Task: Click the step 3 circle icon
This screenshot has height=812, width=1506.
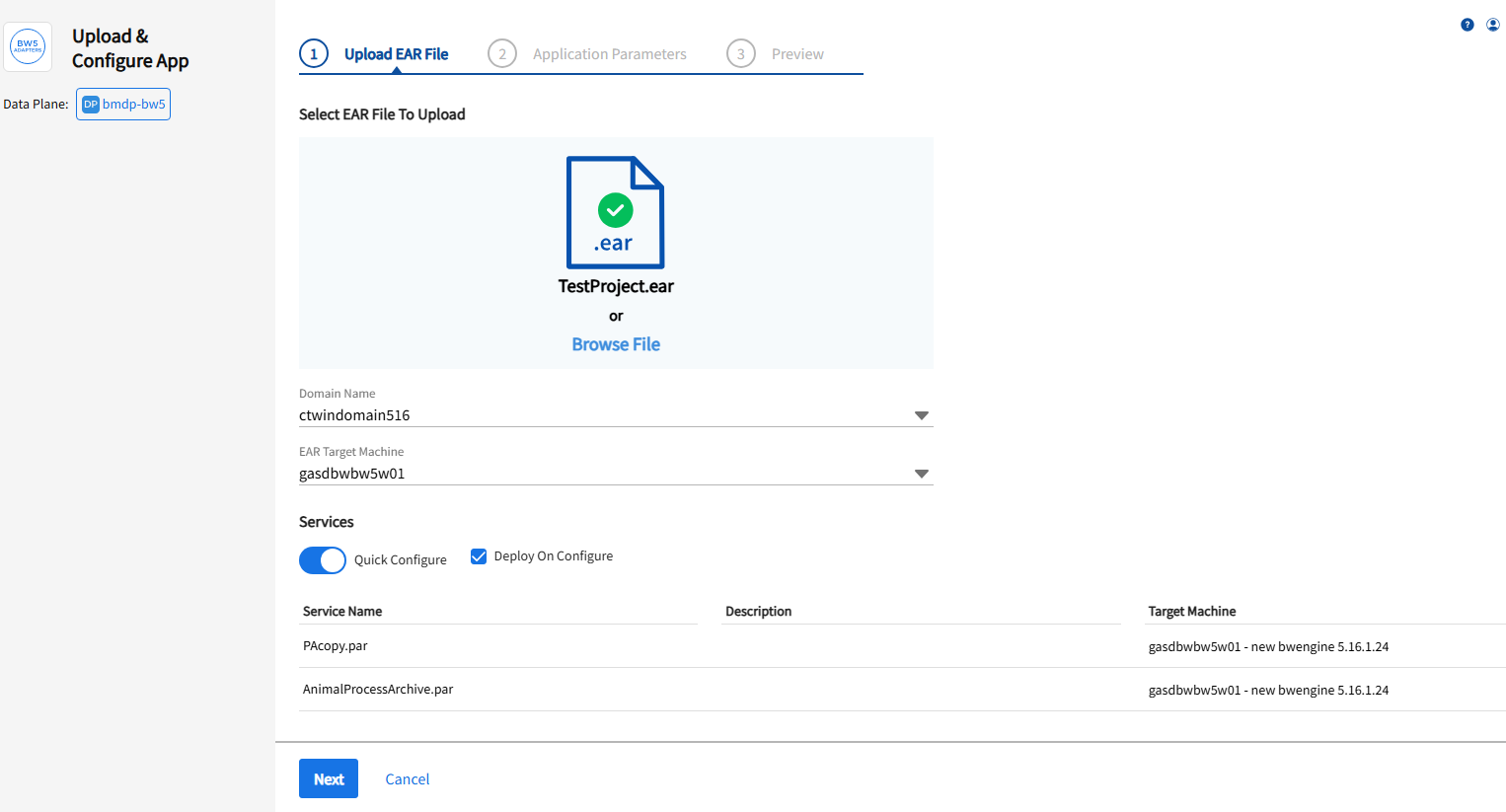Action: (741, 54)
